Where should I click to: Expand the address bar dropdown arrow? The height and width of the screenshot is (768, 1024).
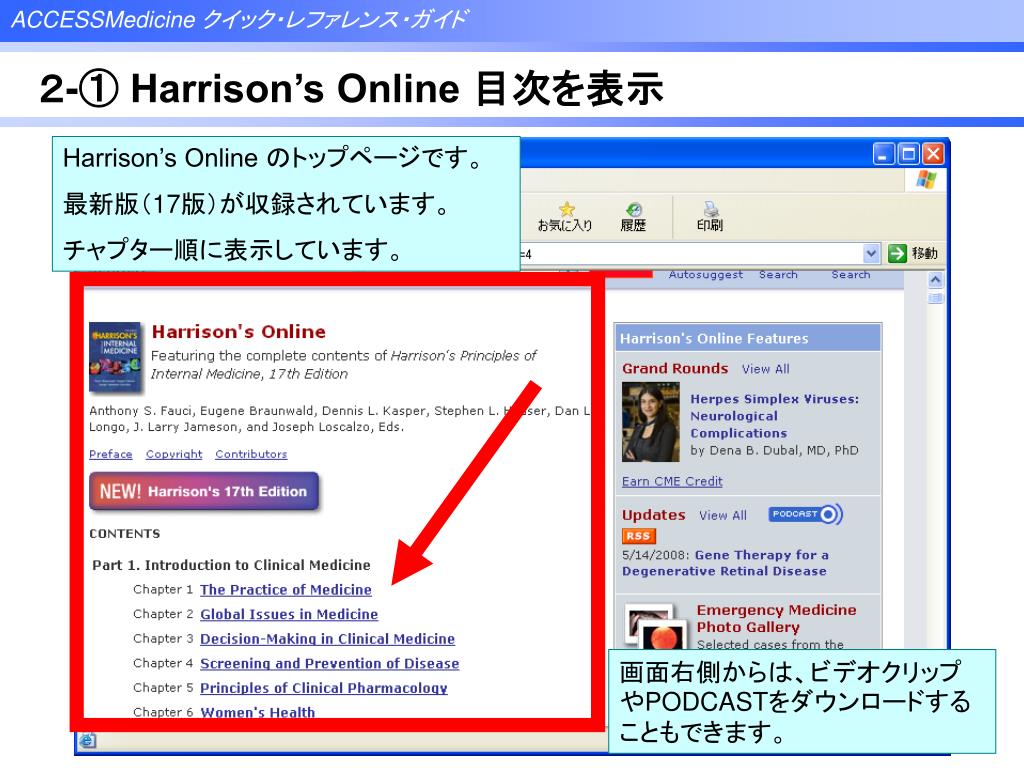871,253
